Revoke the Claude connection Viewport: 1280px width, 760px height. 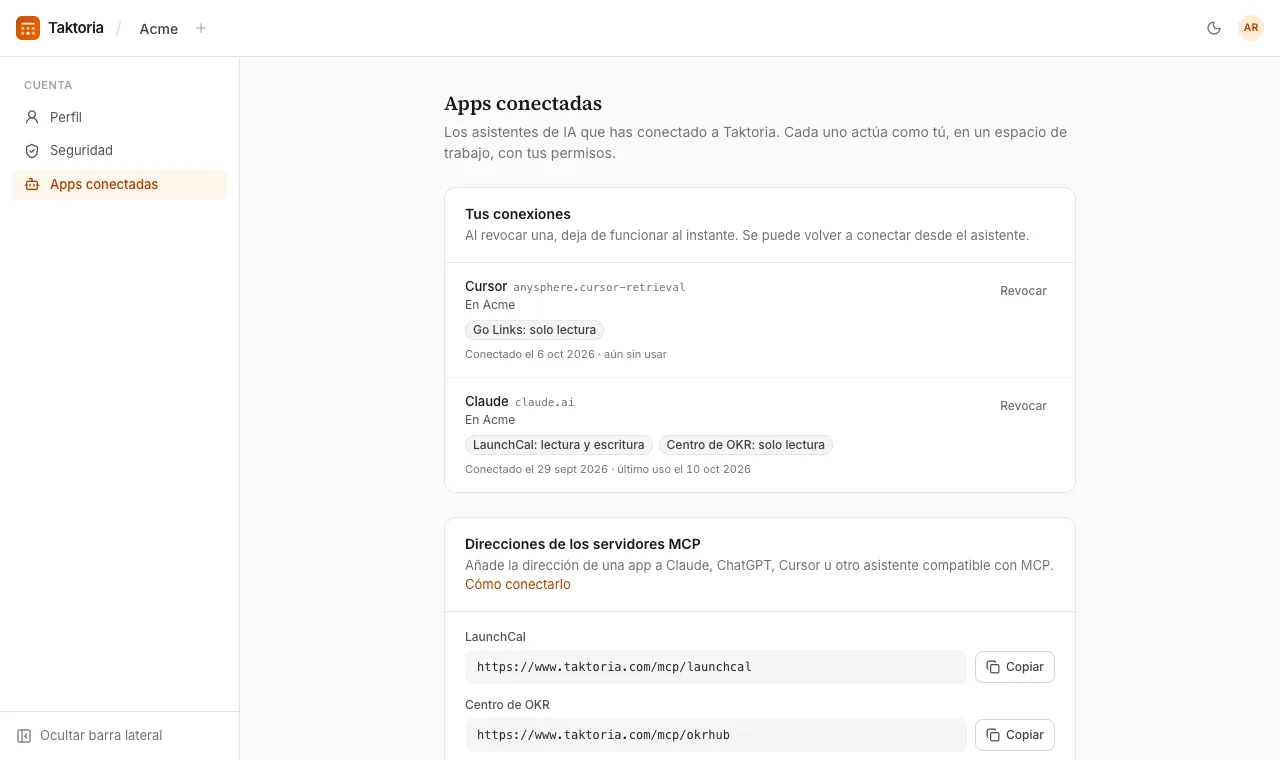(x=1023, y=406)
